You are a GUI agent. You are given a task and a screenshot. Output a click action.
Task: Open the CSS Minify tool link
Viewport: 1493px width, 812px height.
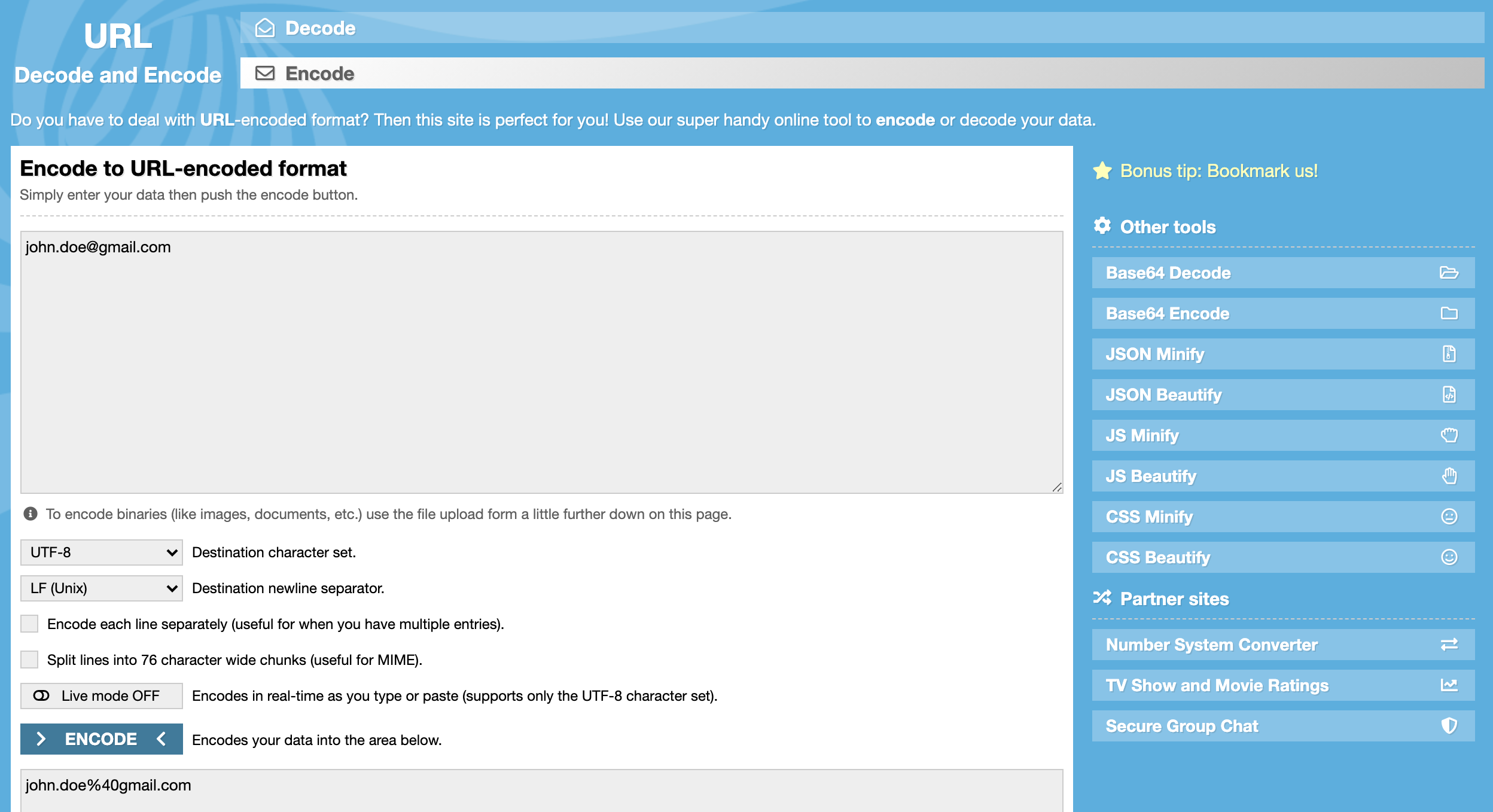(x=1148, y=517)
